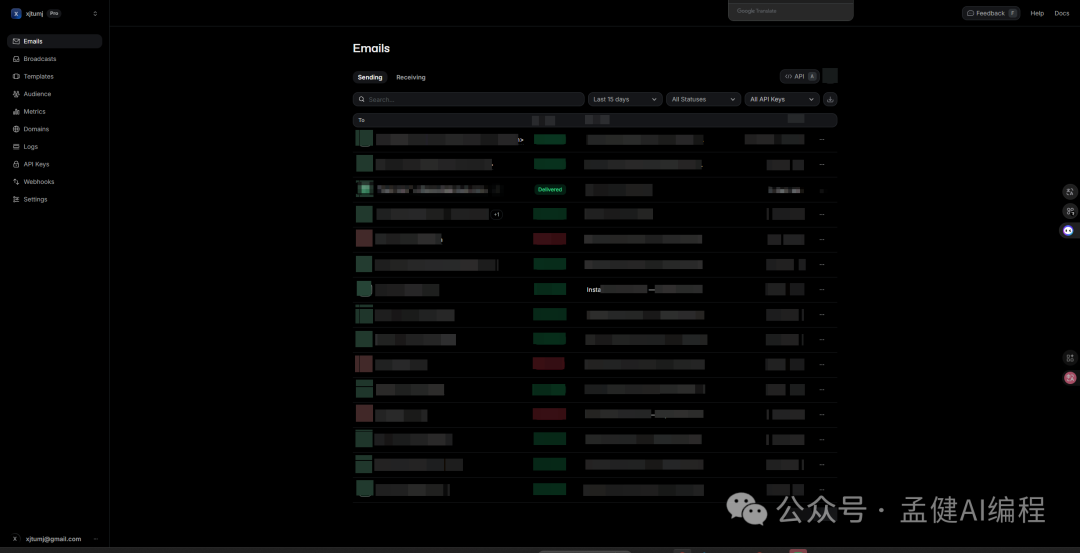Focus the email Search field
The width and height of the screenshot is (1080, 553).
[468, 99]
